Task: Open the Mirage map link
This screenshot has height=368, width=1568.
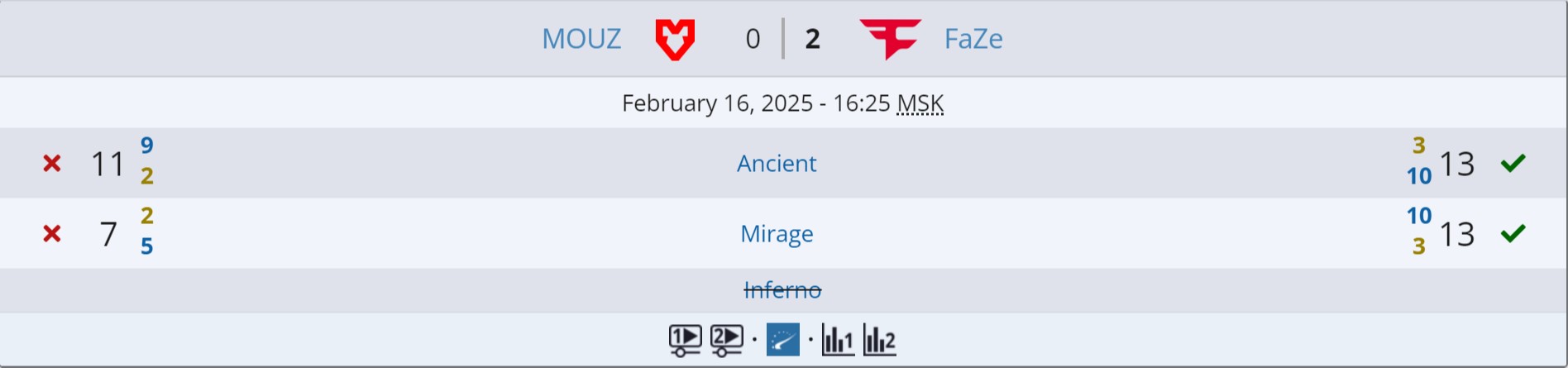Action: [777, 234]
